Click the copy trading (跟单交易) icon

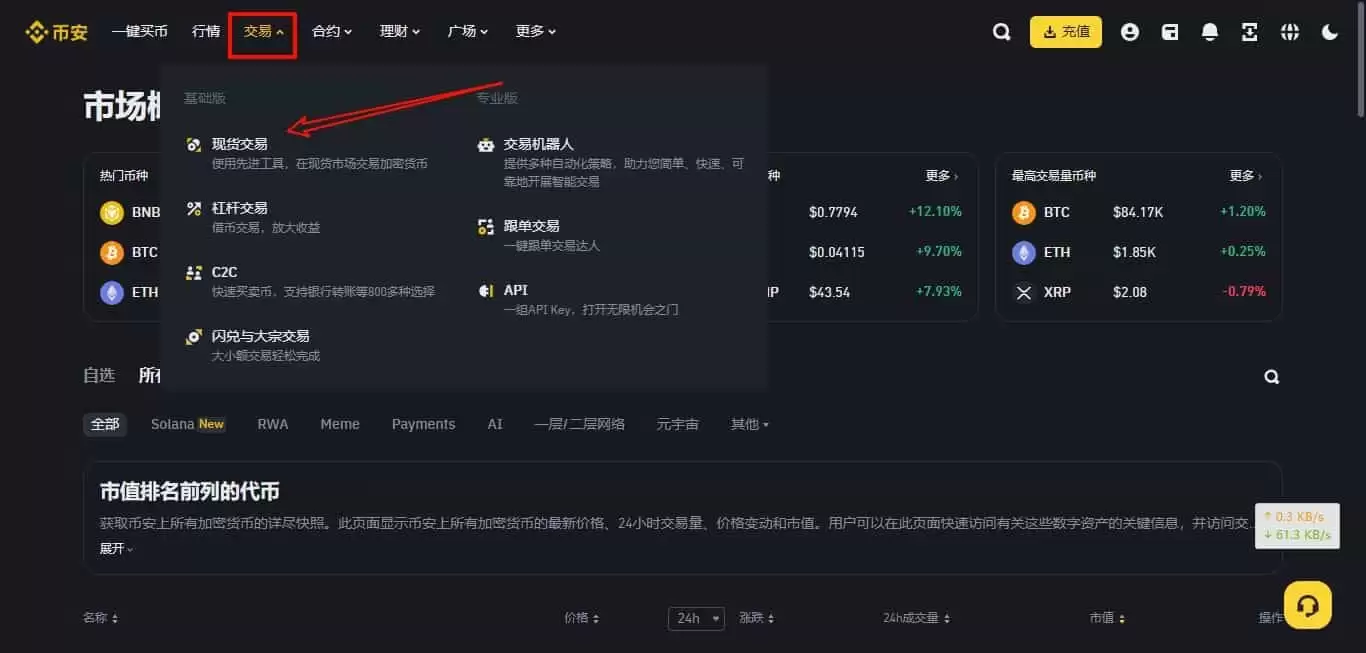point(487,227)
